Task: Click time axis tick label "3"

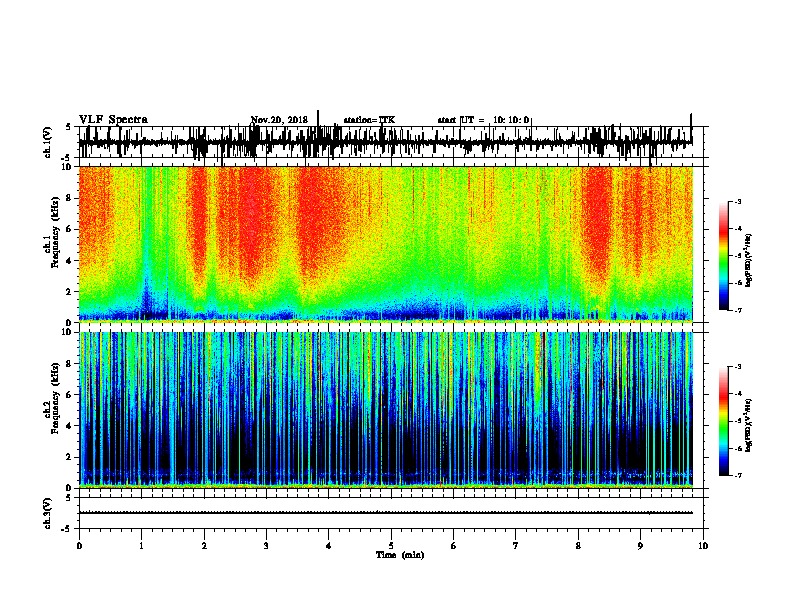Action: (x=266, y=546)
